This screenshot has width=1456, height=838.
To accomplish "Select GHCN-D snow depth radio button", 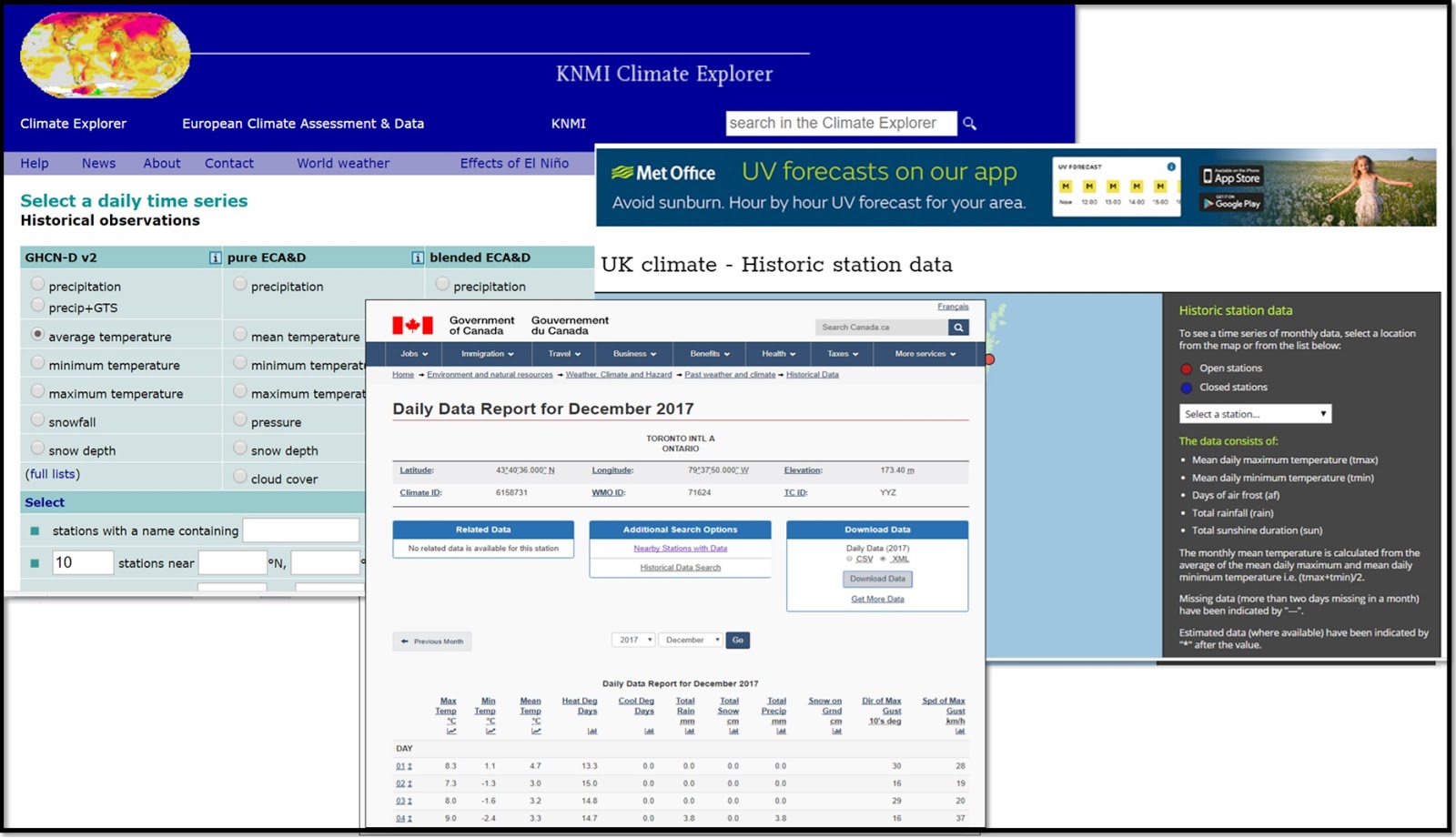I will click(37, 449).
